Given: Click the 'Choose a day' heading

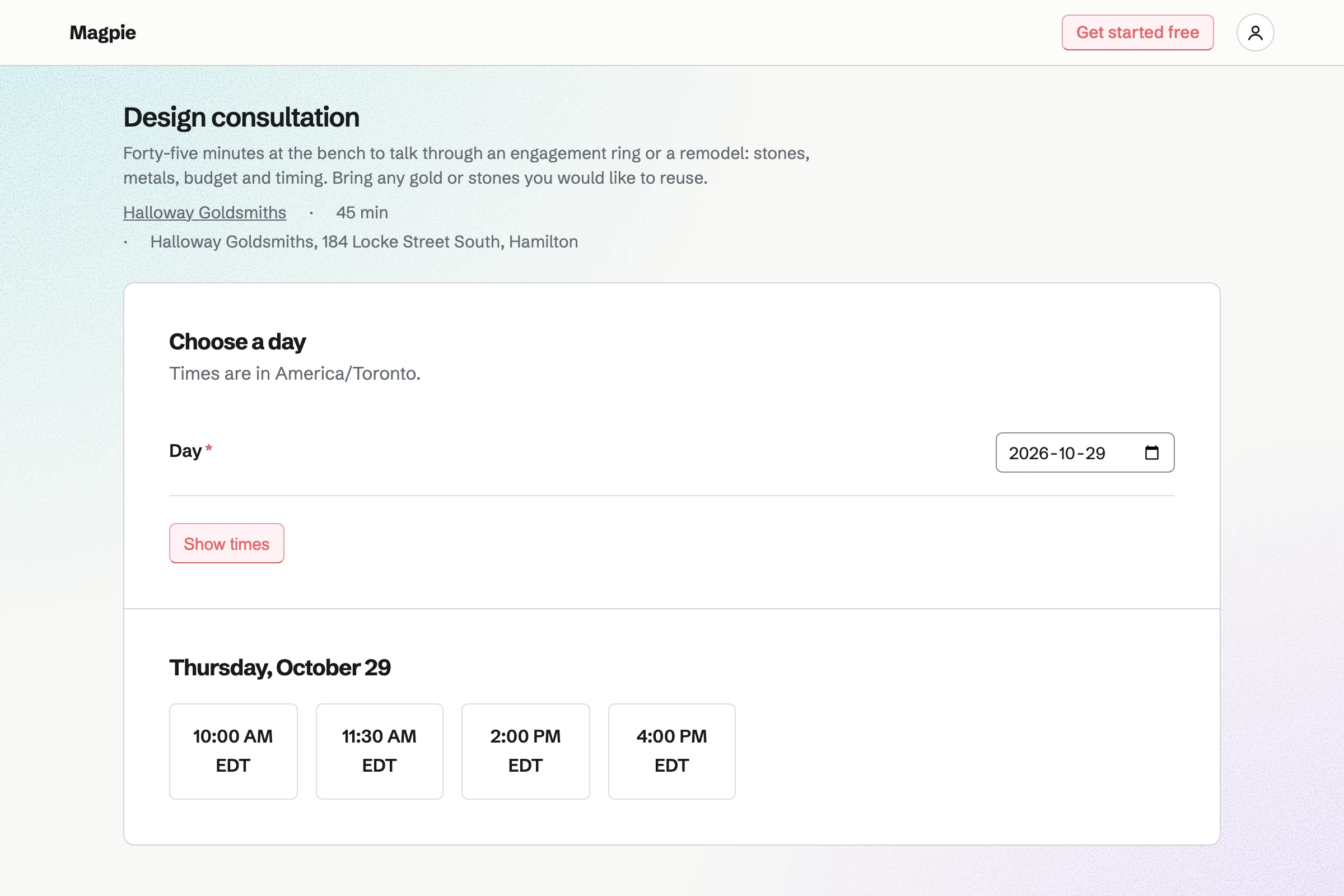Looking at the screenshot, I should click(x=237, y=342).
